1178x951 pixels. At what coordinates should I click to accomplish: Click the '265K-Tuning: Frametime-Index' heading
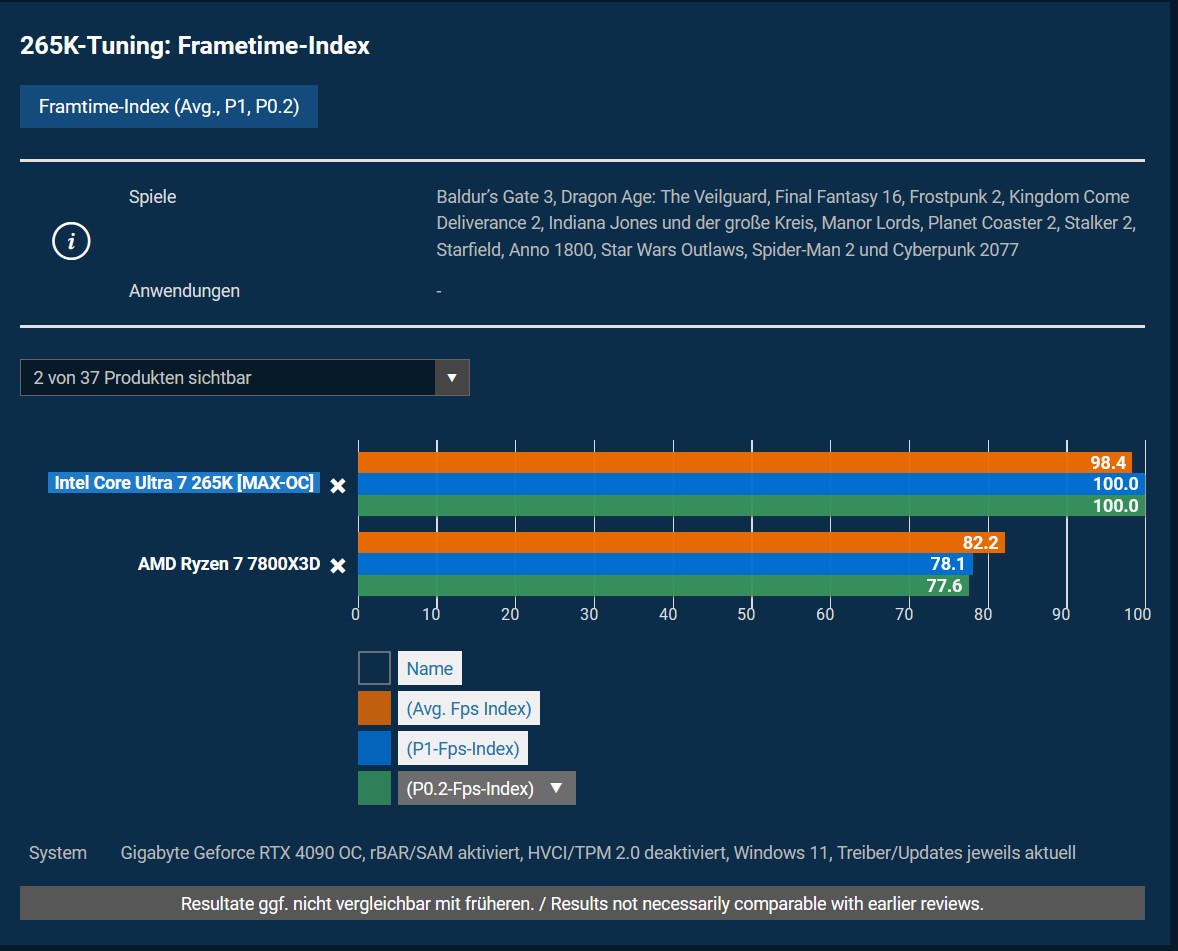(195, 46)
